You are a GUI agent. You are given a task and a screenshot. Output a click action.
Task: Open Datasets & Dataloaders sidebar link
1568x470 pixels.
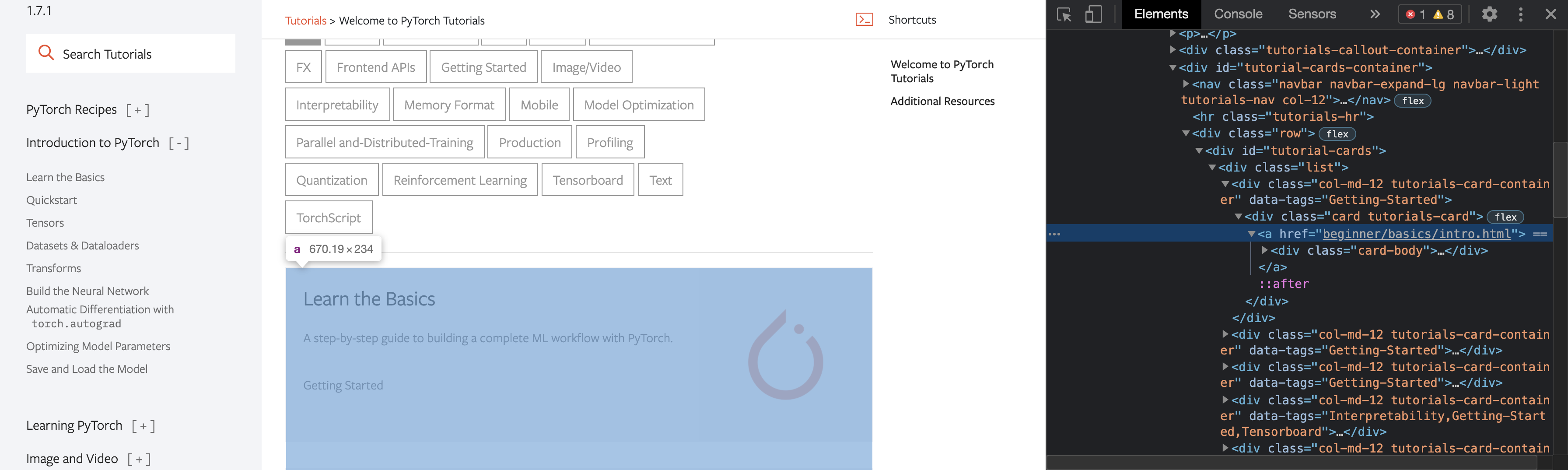pos(83,246)
